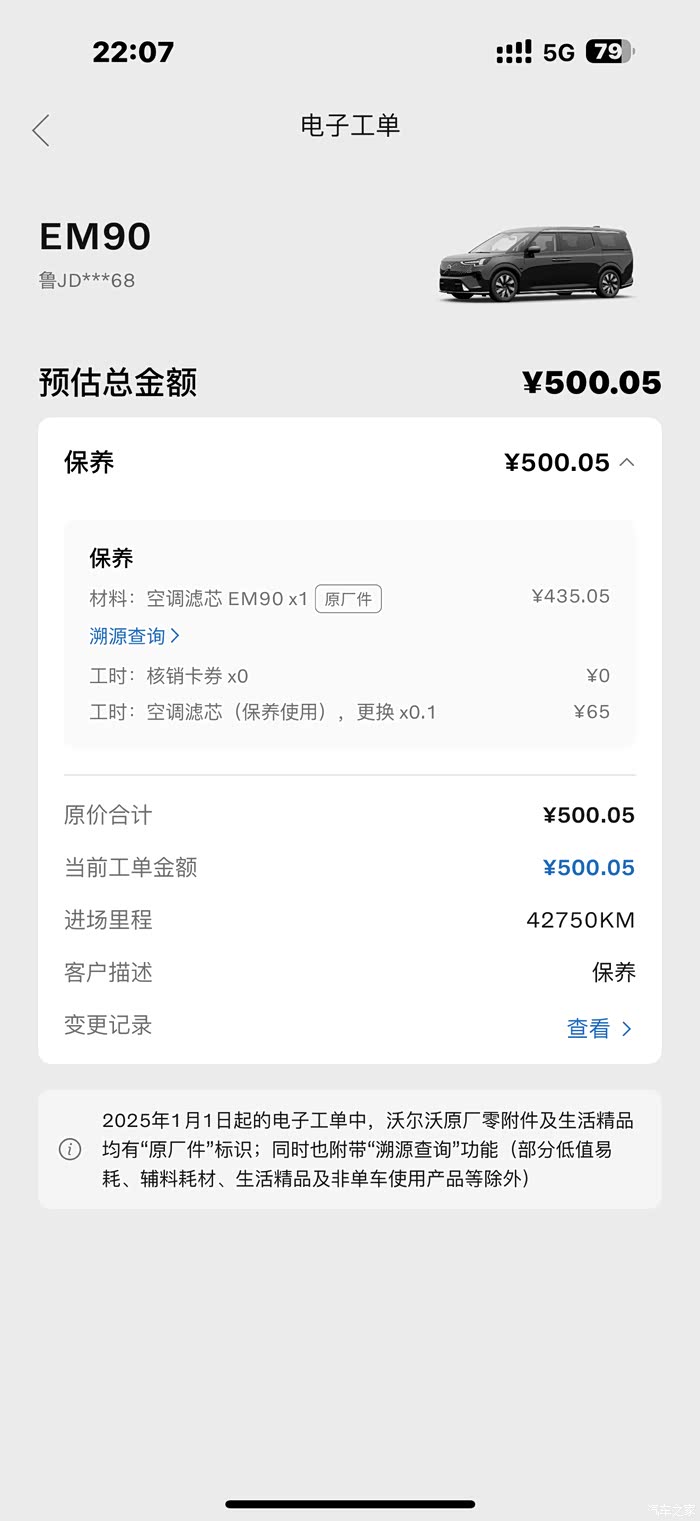Tap the cellular signal bars icon
The height and width of the screenshot is (1521, 700).
click(x=514, y=52)
